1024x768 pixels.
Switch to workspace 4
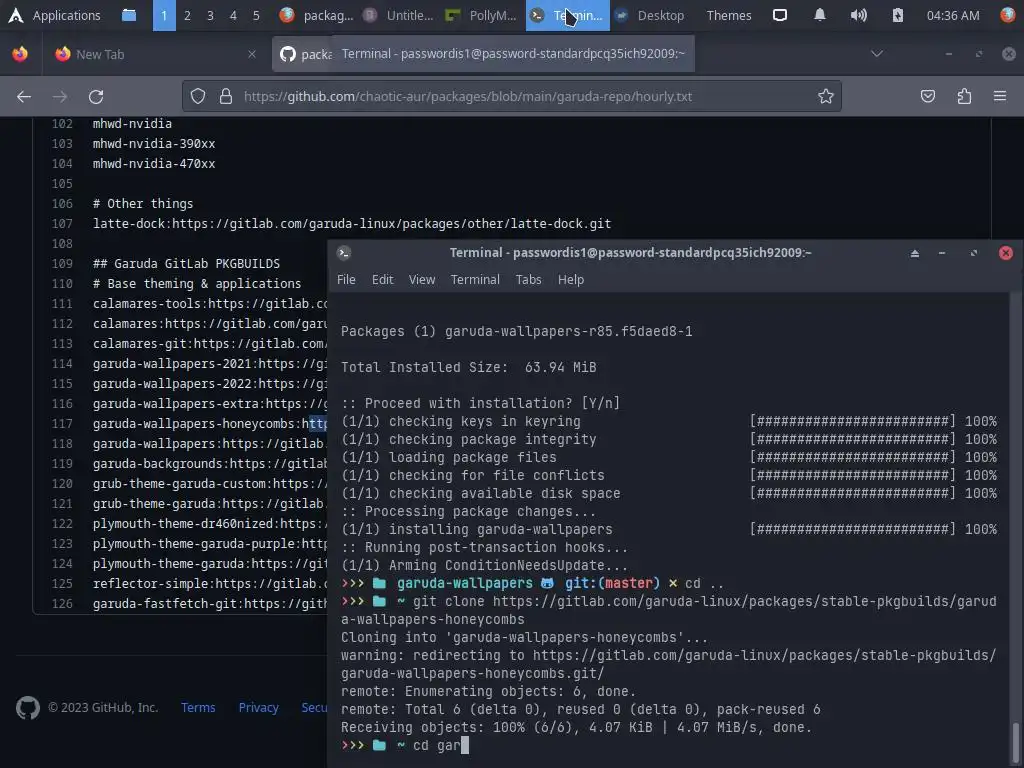pos(233,15)
